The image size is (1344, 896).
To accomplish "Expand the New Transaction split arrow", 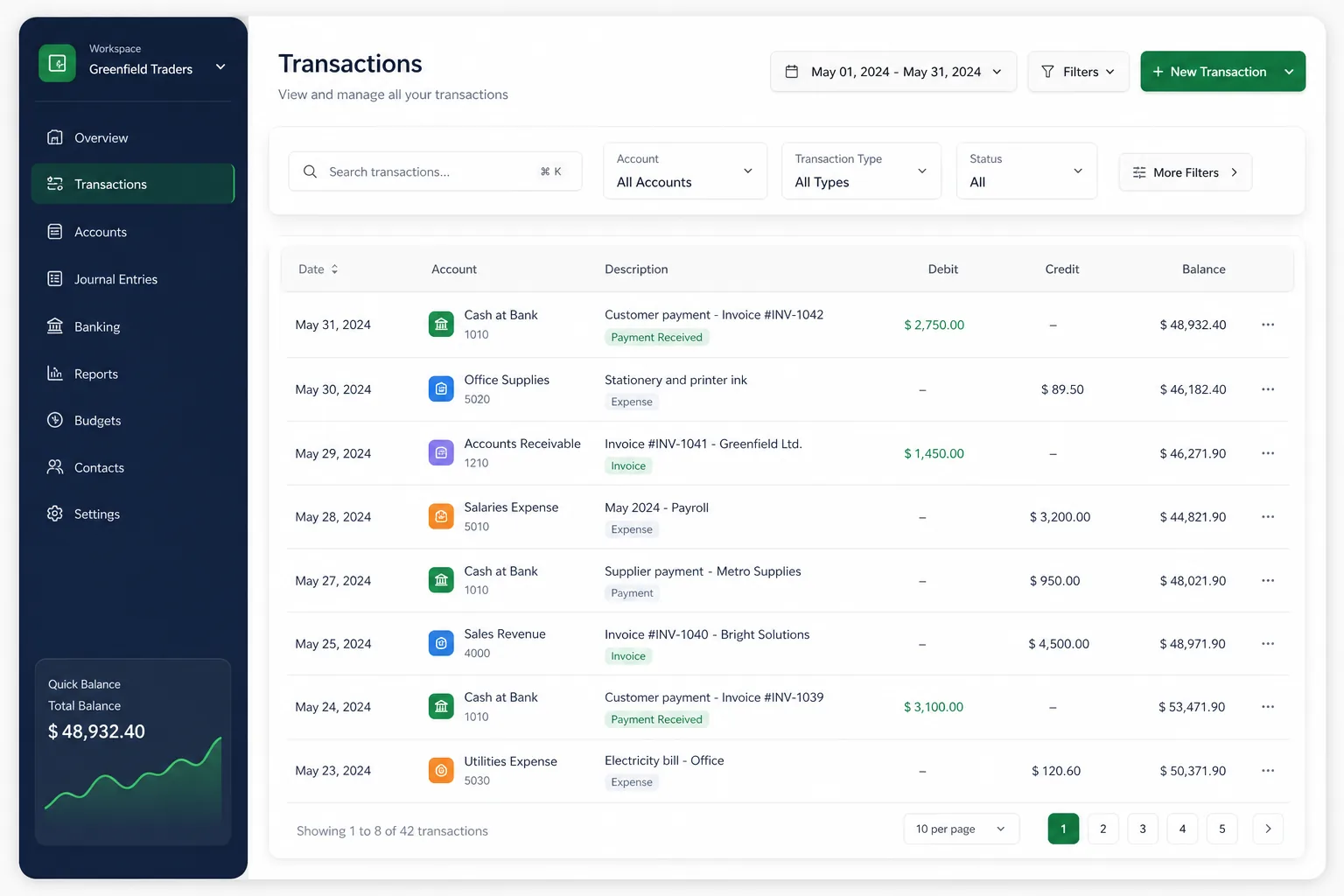I will point(1289,72).
